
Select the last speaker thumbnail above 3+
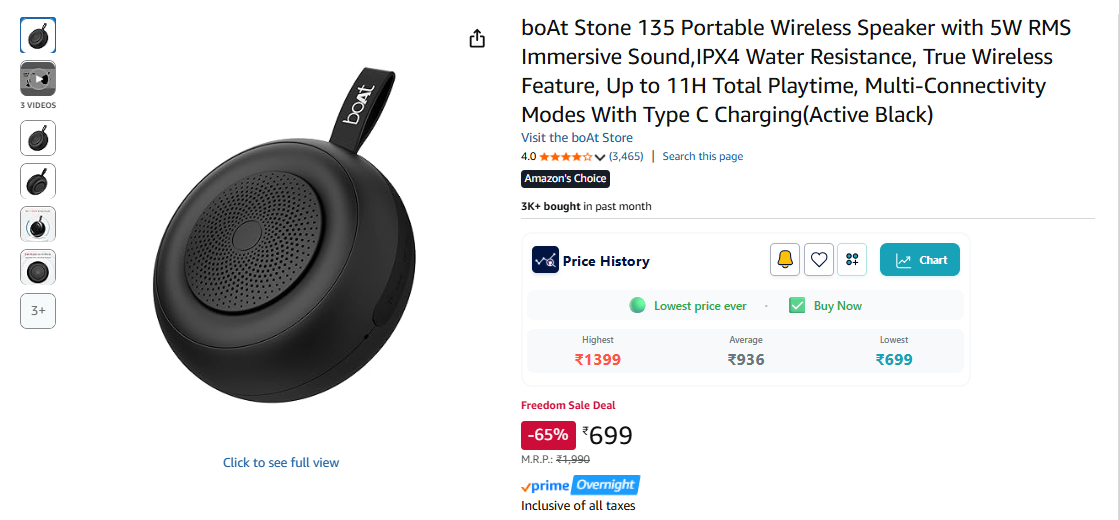[38, 267]
